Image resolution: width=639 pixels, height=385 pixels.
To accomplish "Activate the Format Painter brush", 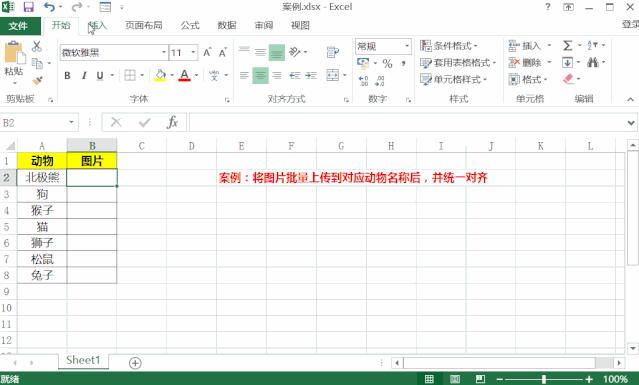I will 37,80.
